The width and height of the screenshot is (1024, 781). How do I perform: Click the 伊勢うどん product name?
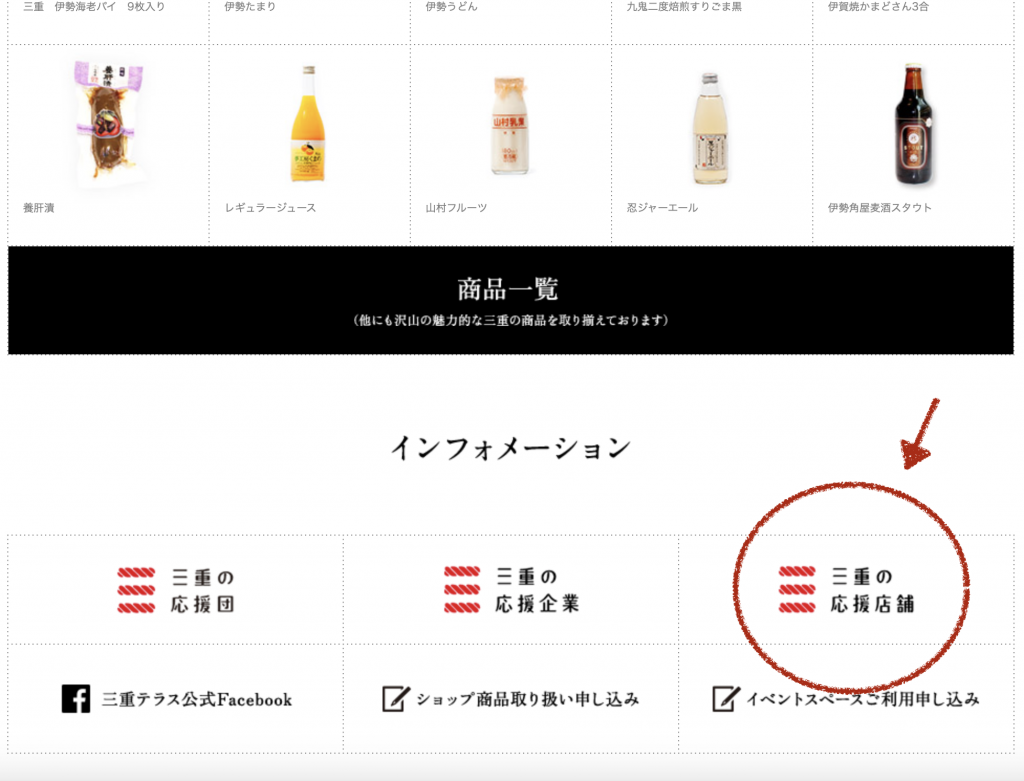[x=451, y=7]
